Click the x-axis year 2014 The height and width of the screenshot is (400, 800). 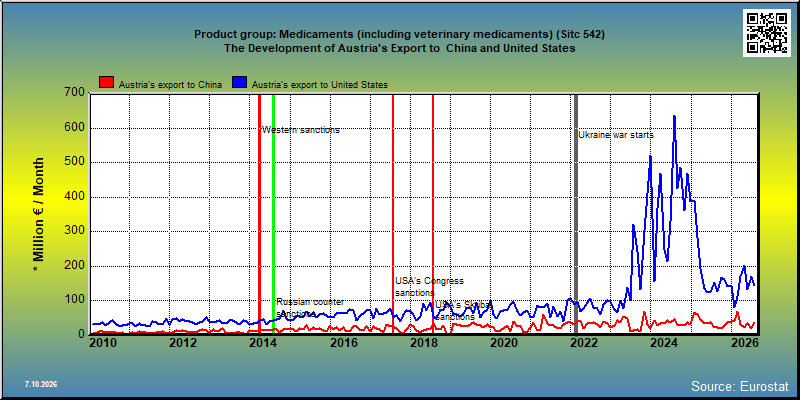pos(262,342)
